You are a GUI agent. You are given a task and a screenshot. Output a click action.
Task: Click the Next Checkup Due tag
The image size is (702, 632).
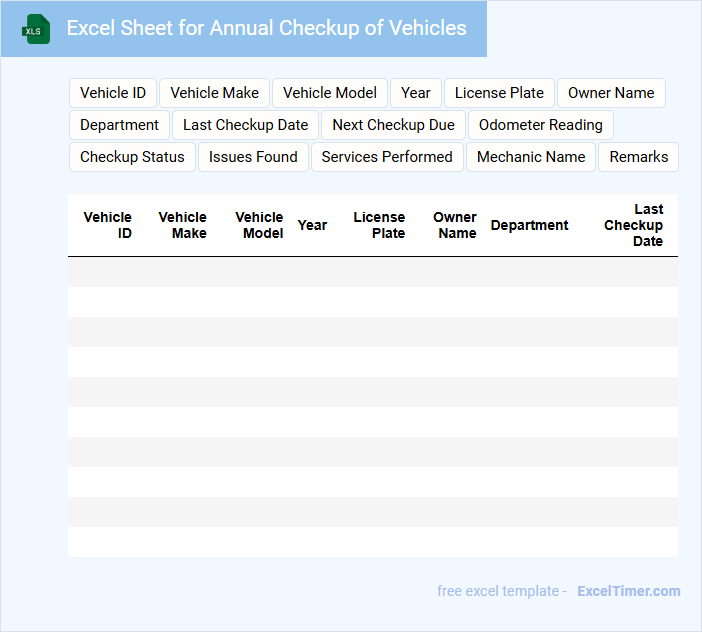coord(393,125)
